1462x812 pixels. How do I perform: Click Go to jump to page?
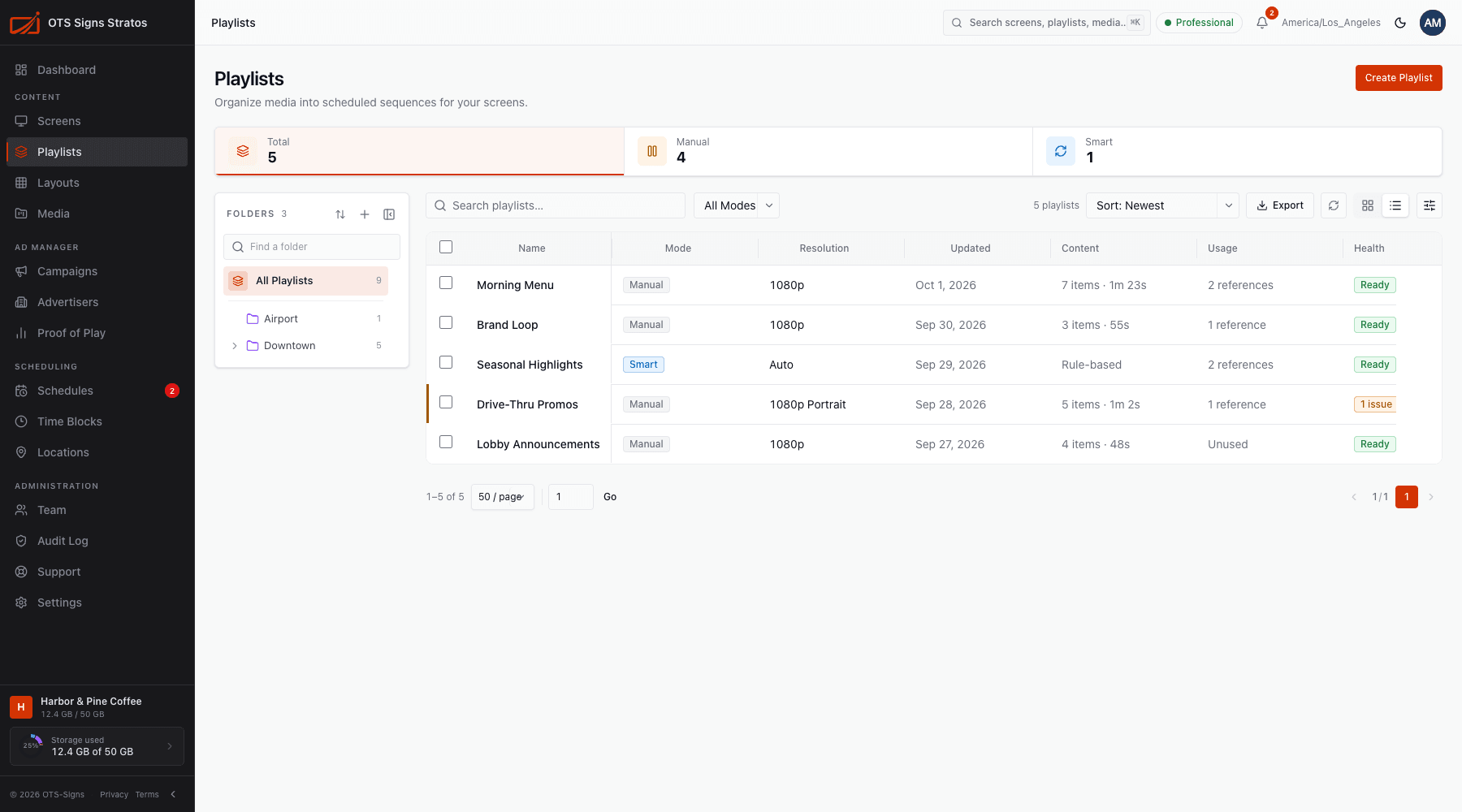click(610, 497)
